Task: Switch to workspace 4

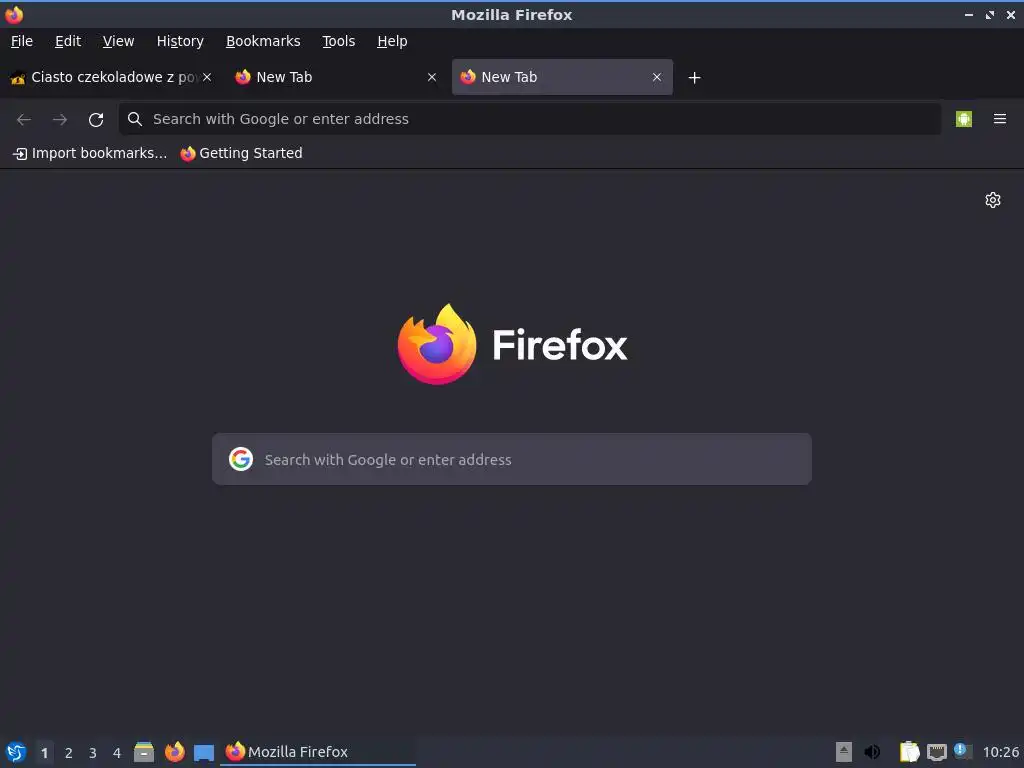Action: 117,753
